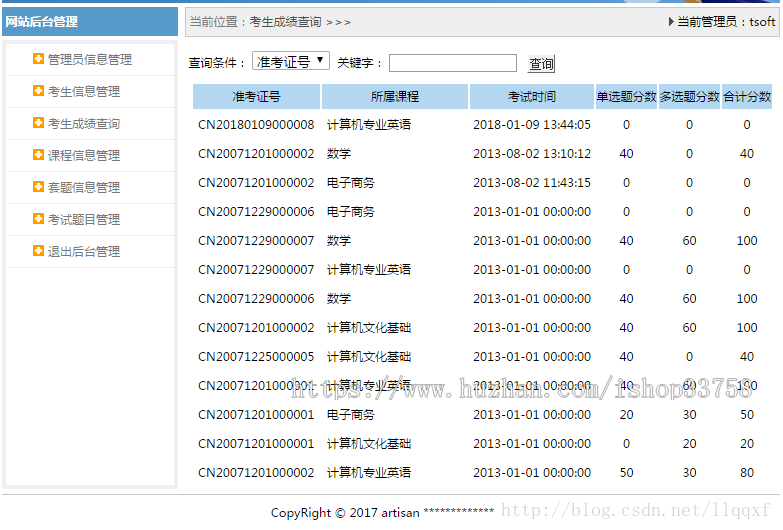Click exam time 2013-08-02 11:43:15
The height and width of the screenshot is (530, 783).
point(532,182)
